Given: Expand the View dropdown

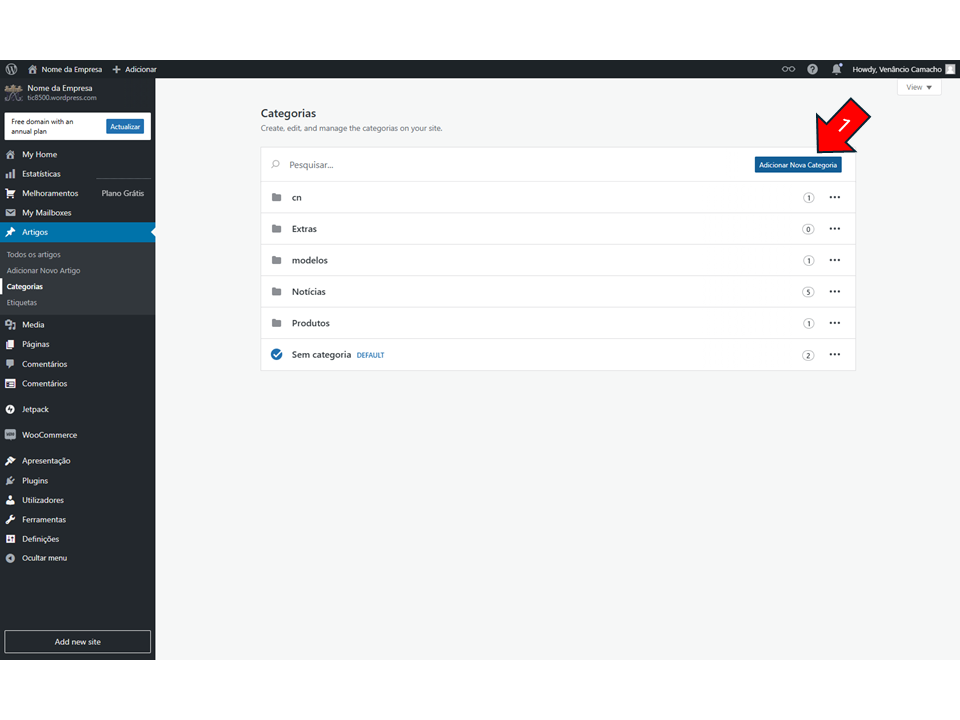Looking at the screenshot, I should click(x=918, y=88).
